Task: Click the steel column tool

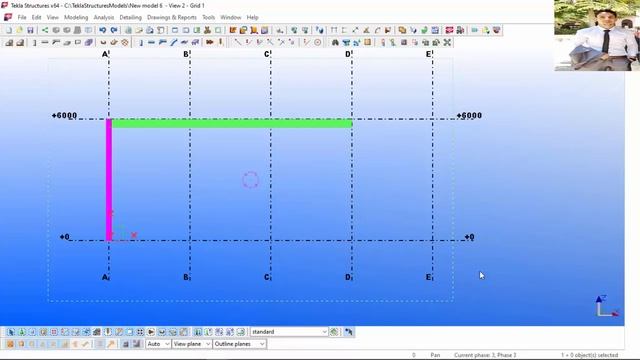Action: 34,42
